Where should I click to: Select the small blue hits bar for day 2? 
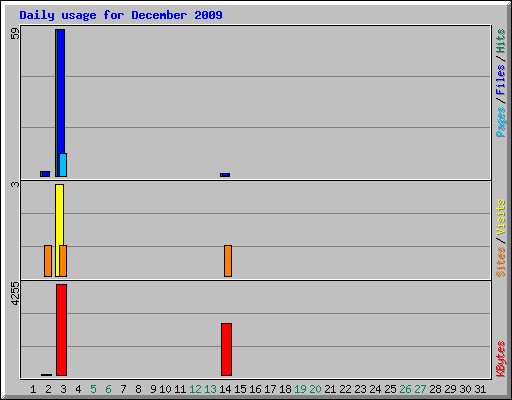pyautogui.click(x=46, y=174)
